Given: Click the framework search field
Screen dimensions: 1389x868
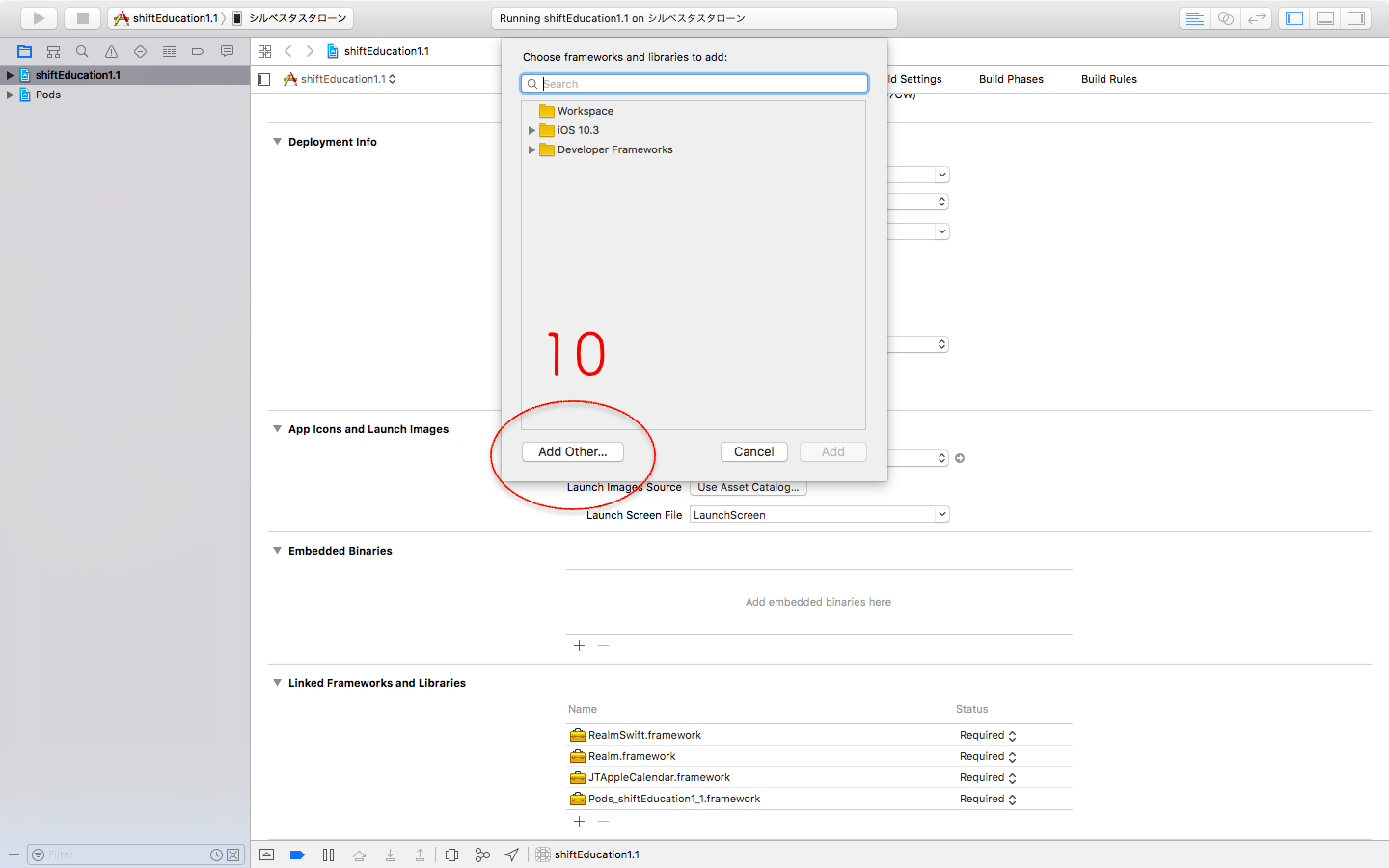Looking at the screenshot, I should click(x=694, y=83).
